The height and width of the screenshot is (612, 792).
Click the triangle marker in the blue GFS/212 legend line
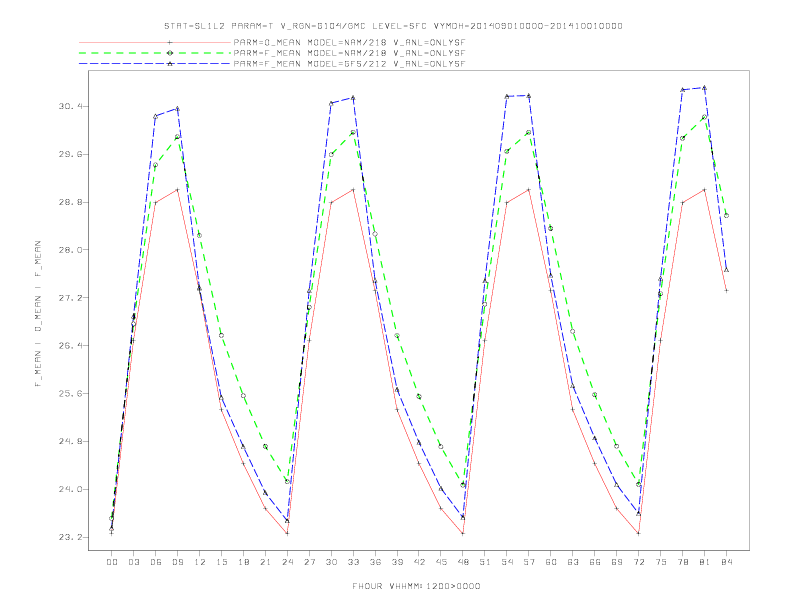(170, 64)
